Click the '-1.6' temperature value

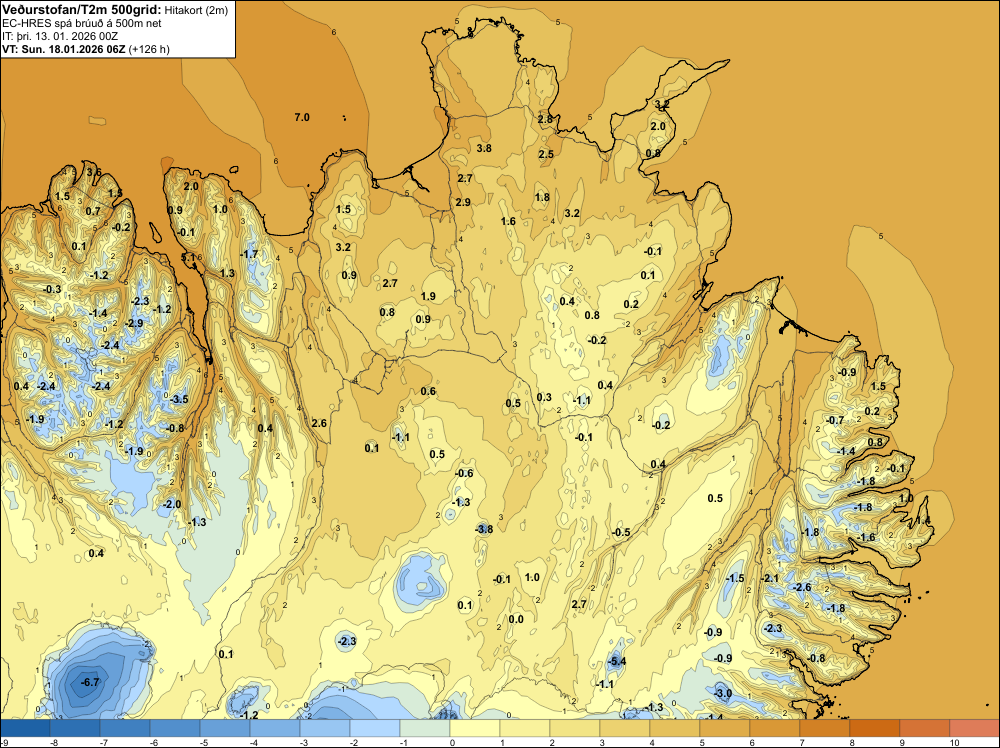click(x=867, y=538)
